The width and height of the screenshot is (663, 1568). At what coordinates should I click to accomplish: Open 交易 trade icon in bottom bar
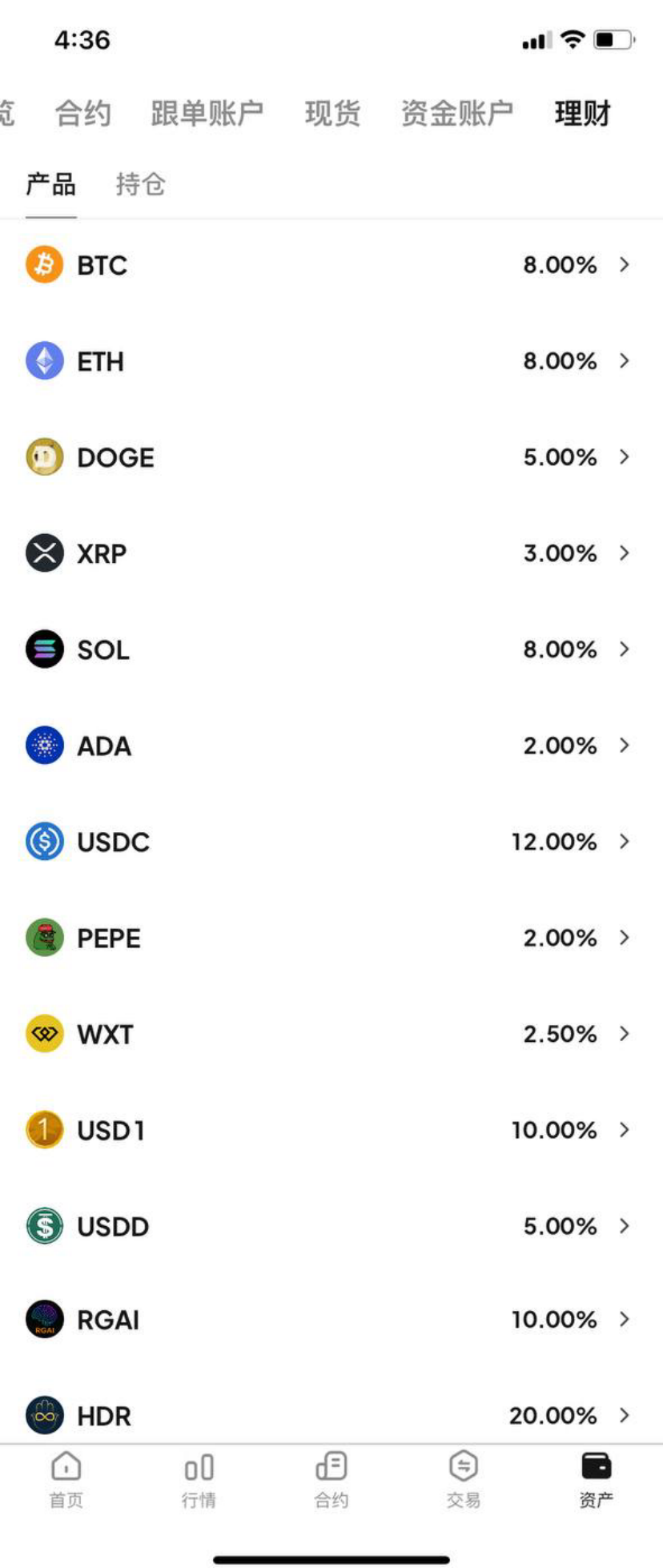(x=464, y=1468)
